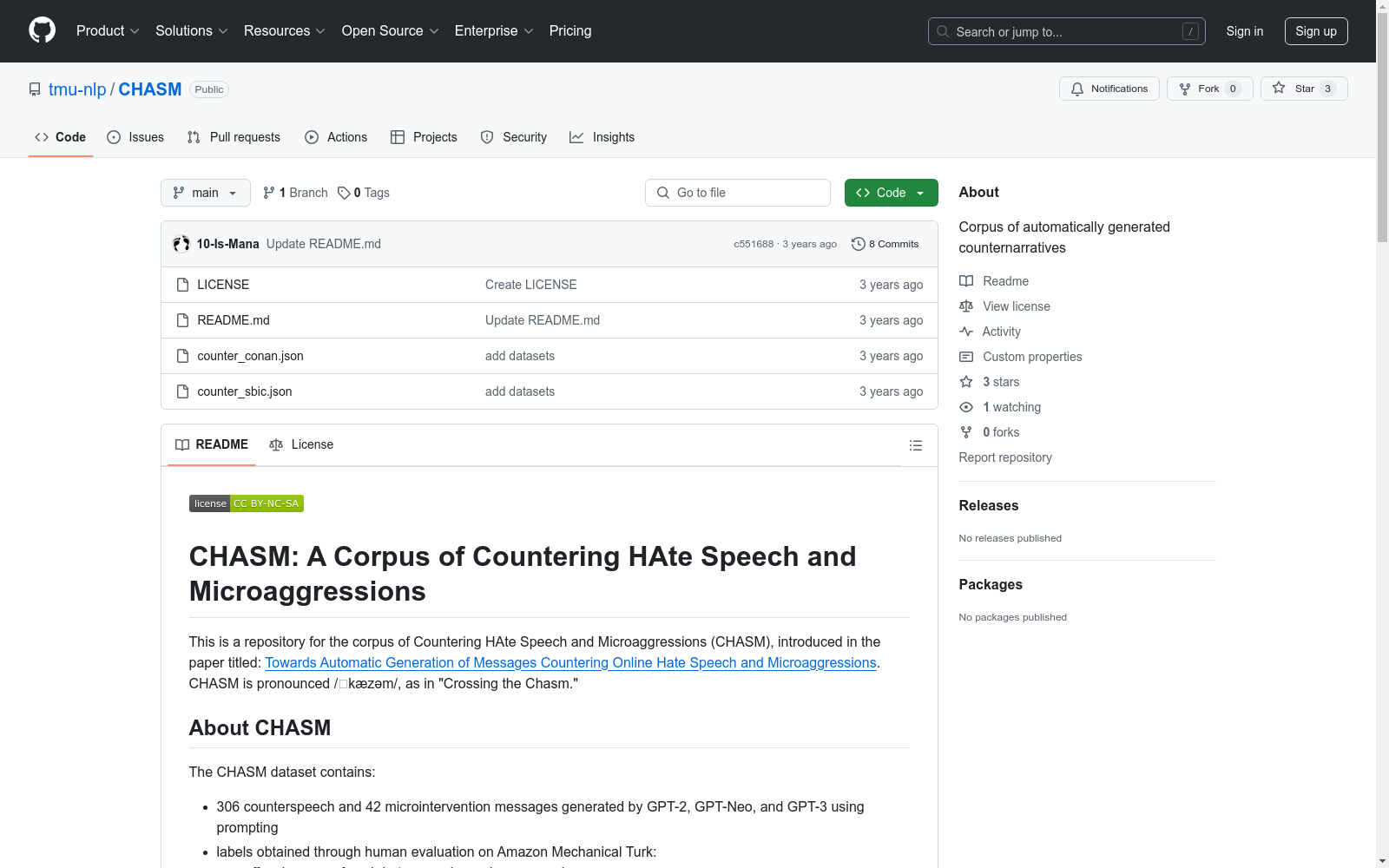Click the LICENSE file icon

click(x=182, y=285)
